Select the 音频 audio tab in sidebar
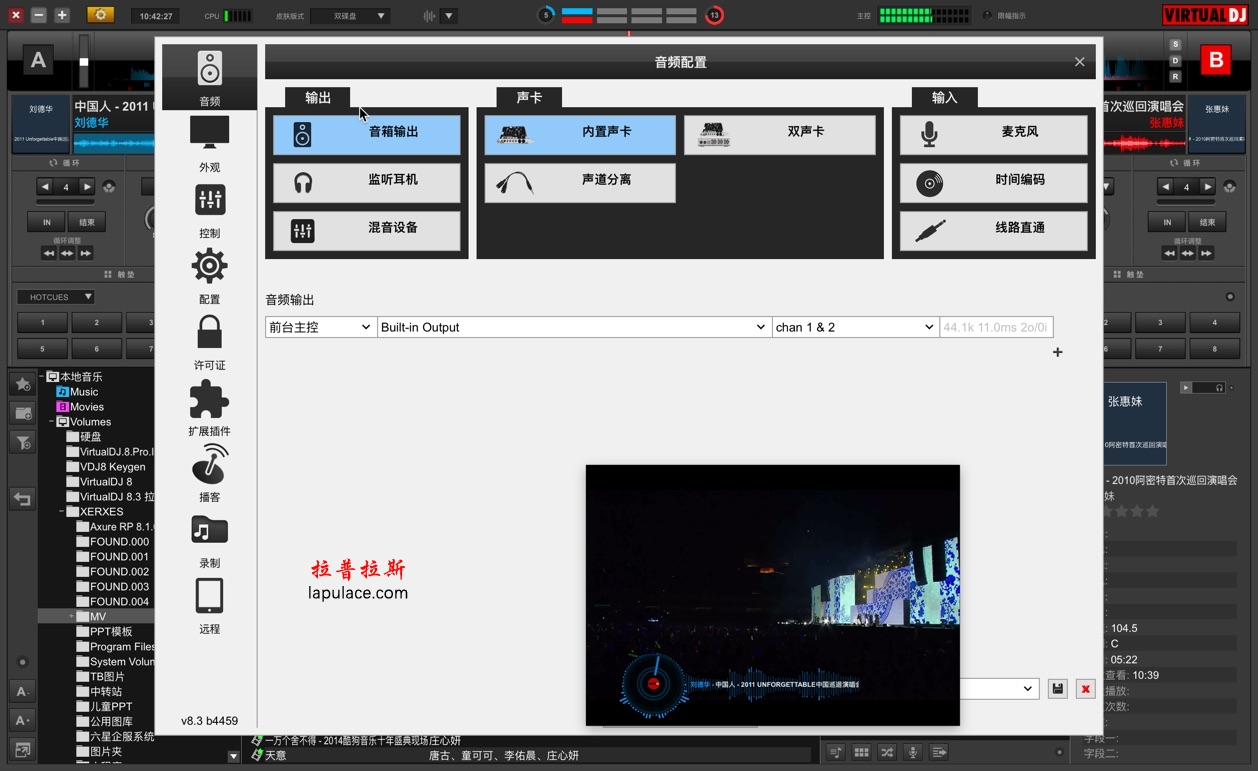The width and height of the screenshot is (1258, 771). pyautogui.click(x=209, y=77)
